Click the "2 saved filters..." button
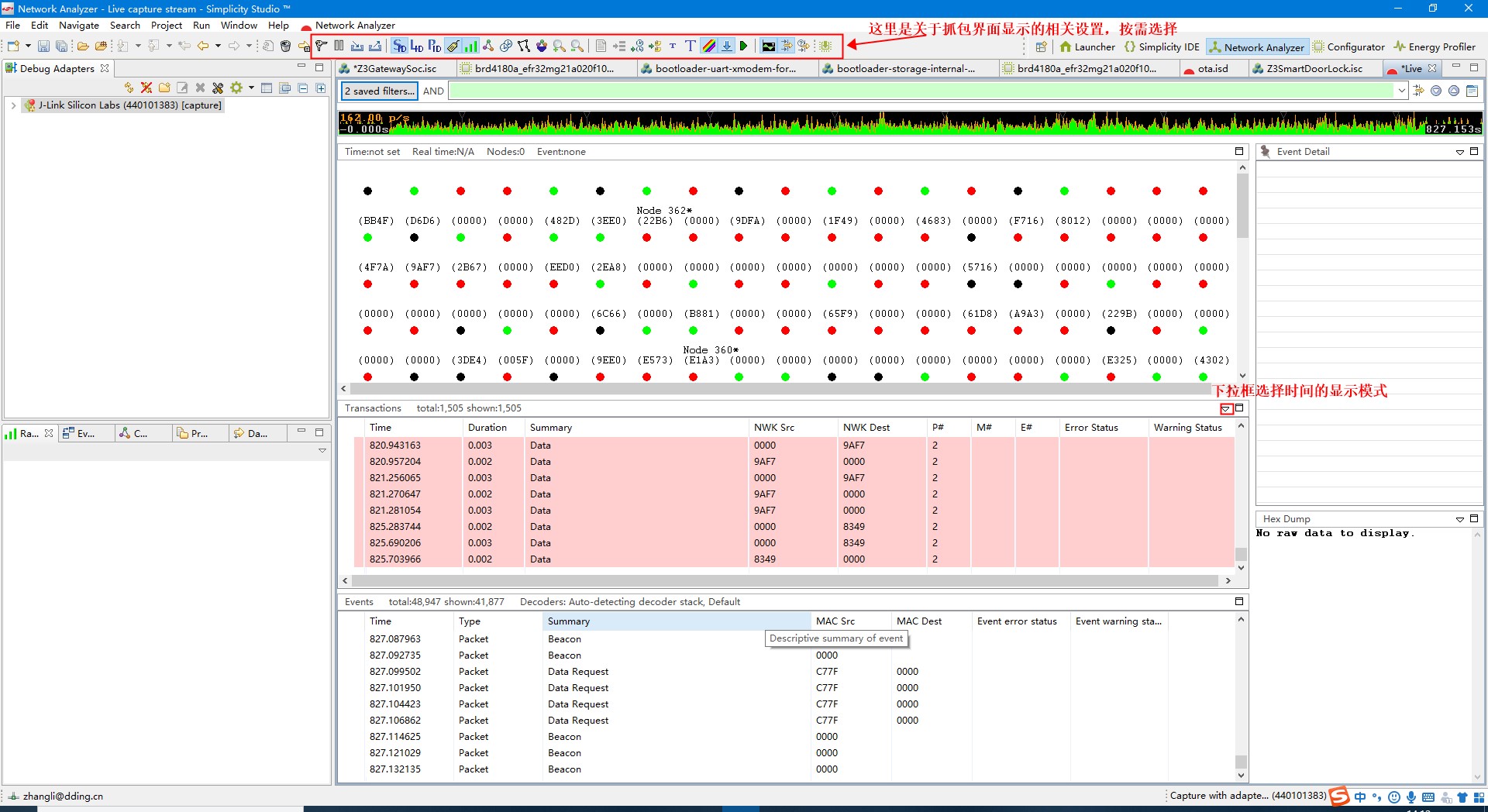Viewport: 1488px width, 812px height. (379, 91)
